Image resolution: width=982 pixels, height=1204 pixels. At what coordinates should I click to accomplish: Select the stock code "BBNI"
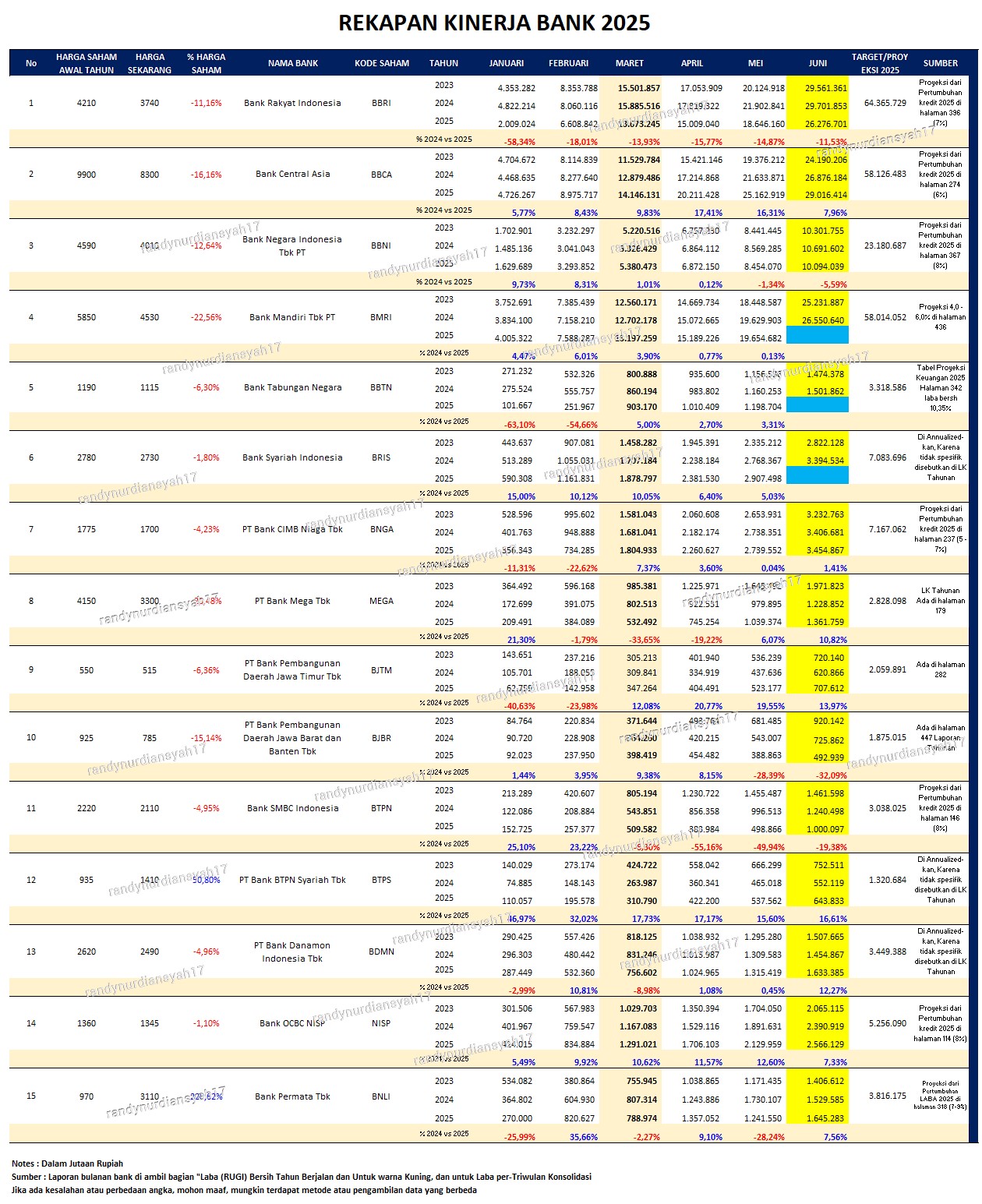point(381,245)
